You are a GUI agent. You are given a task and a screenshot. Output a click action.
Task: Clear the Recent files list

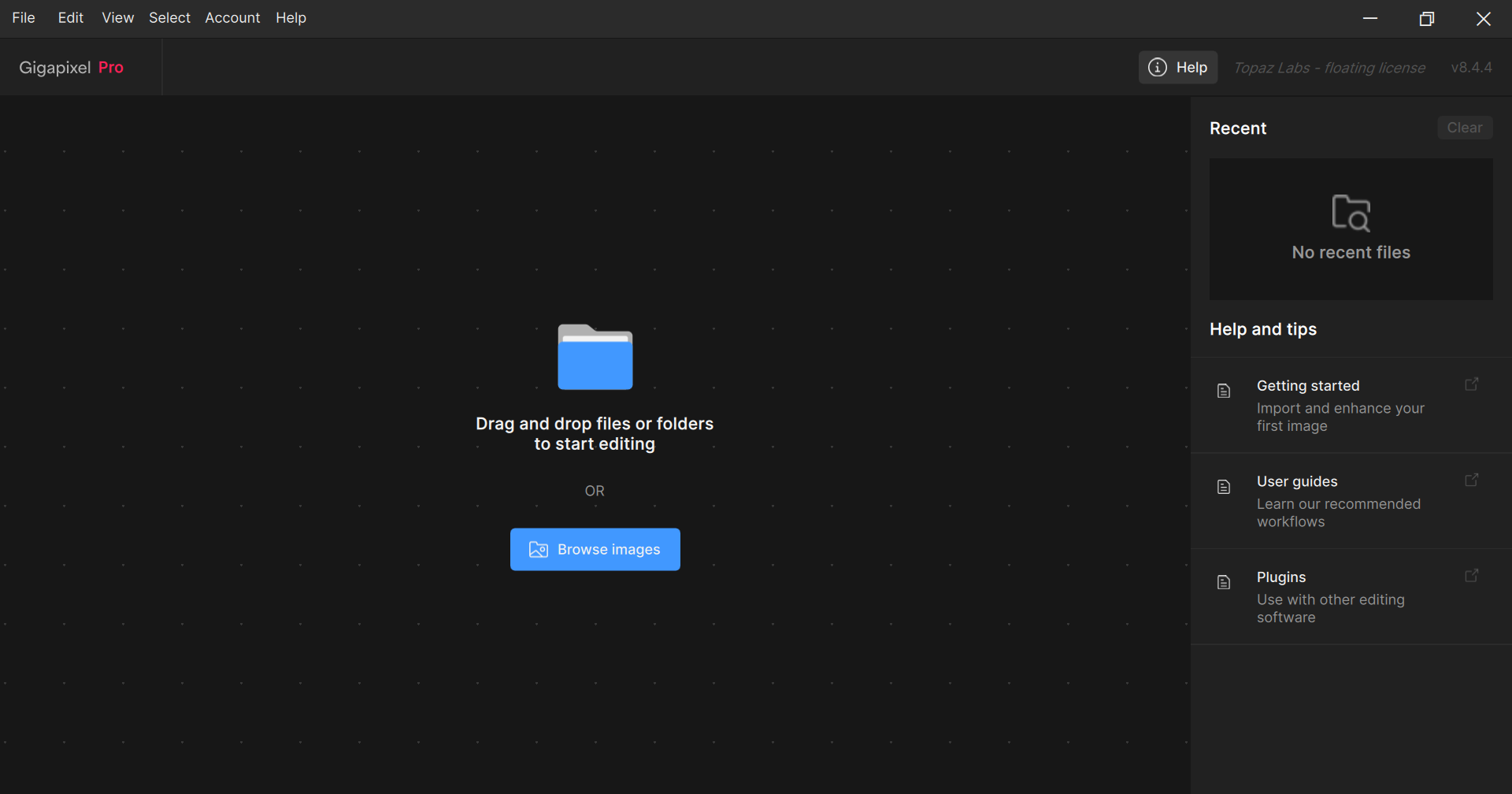1464,128
